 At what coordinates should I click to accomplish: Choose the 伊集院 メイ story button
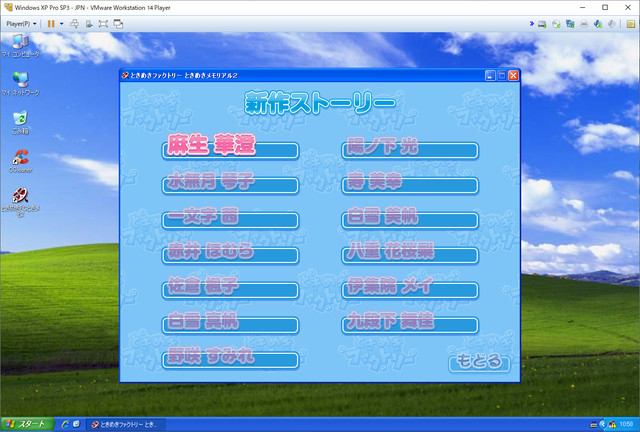coord(410,290)
